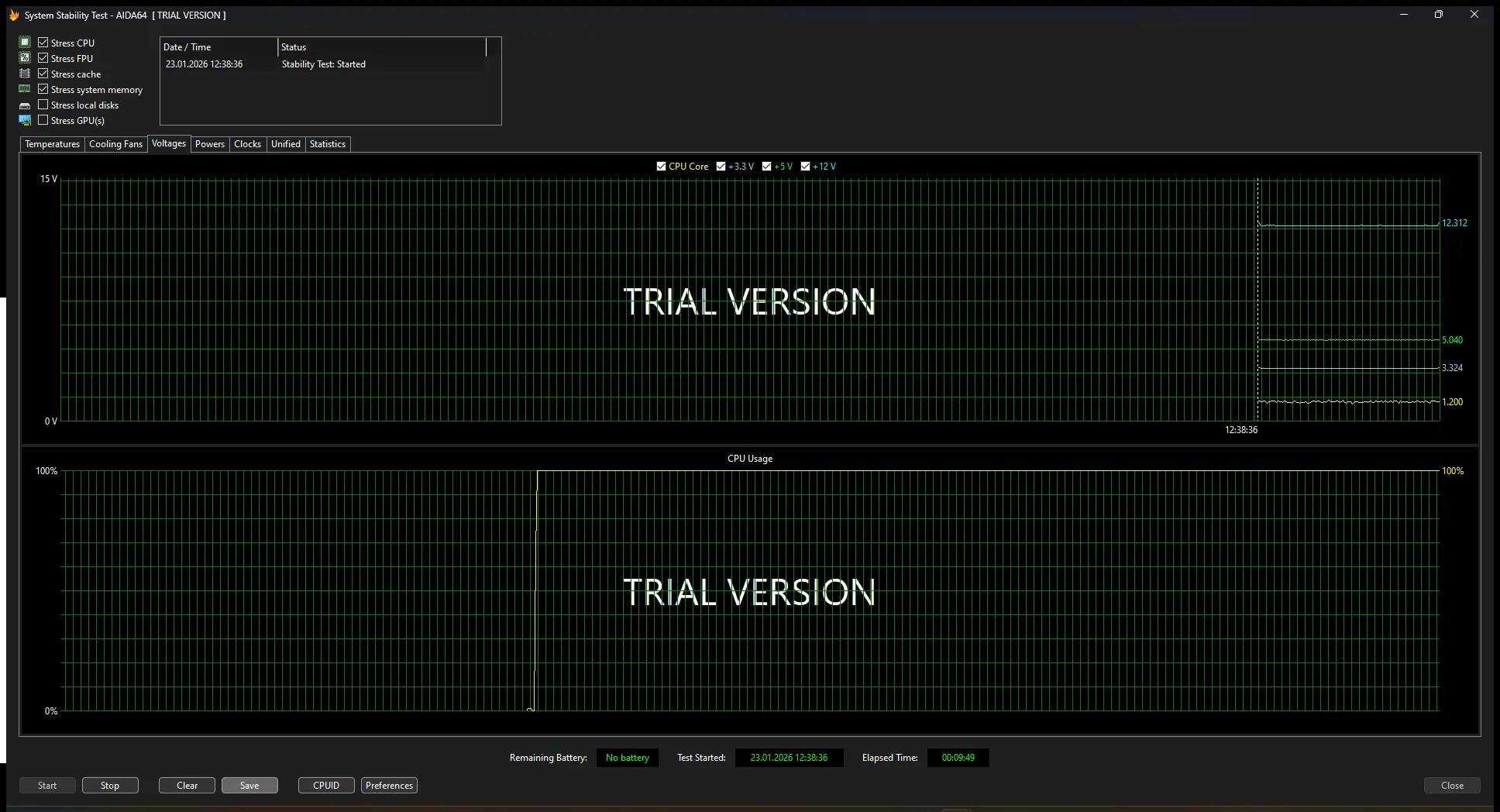1500x812 pixels.
Task: Open the Statistics tab
Action: pyautogui.click(x=327, y=144)
